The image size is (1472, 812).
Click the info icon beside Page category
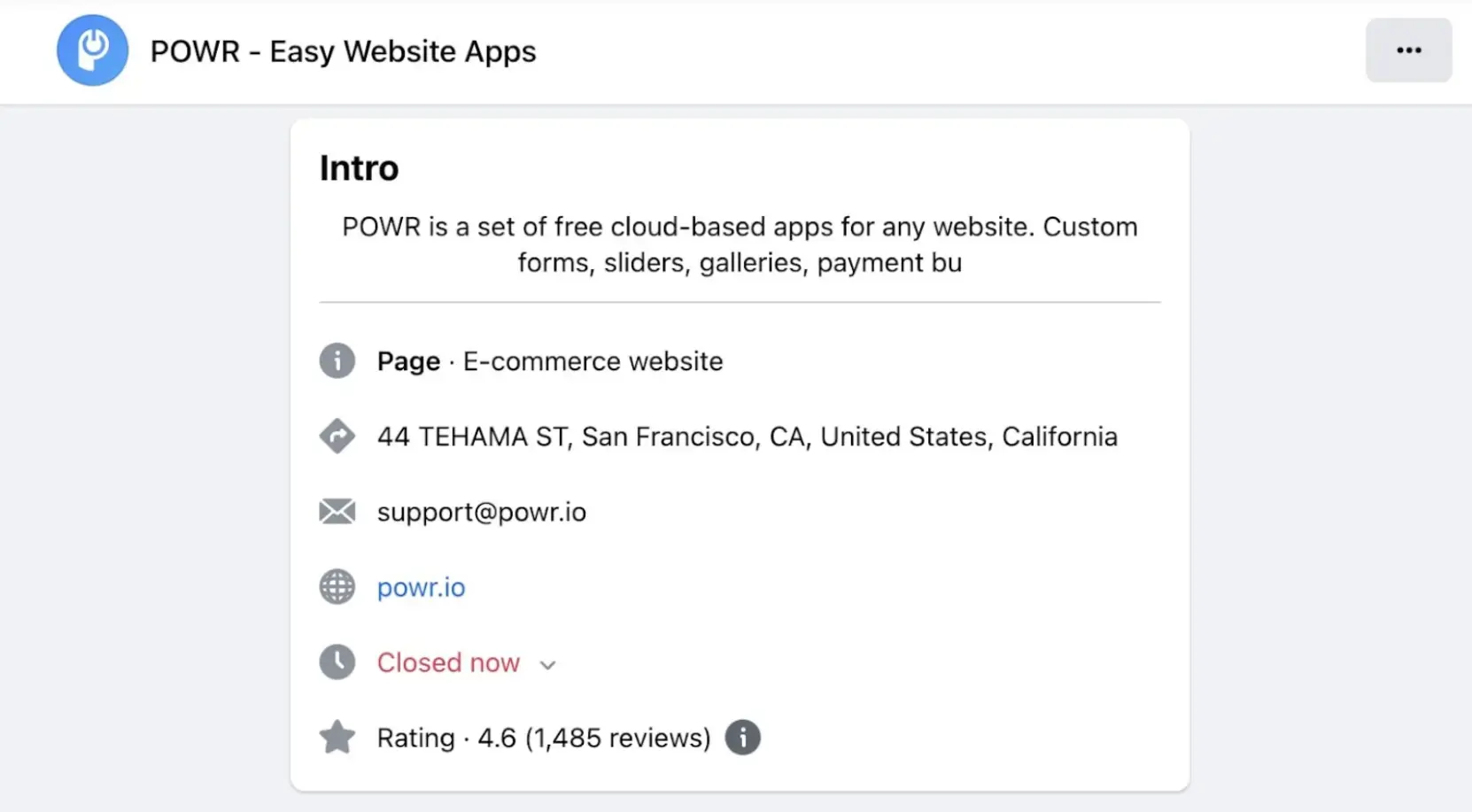point(337,361)
